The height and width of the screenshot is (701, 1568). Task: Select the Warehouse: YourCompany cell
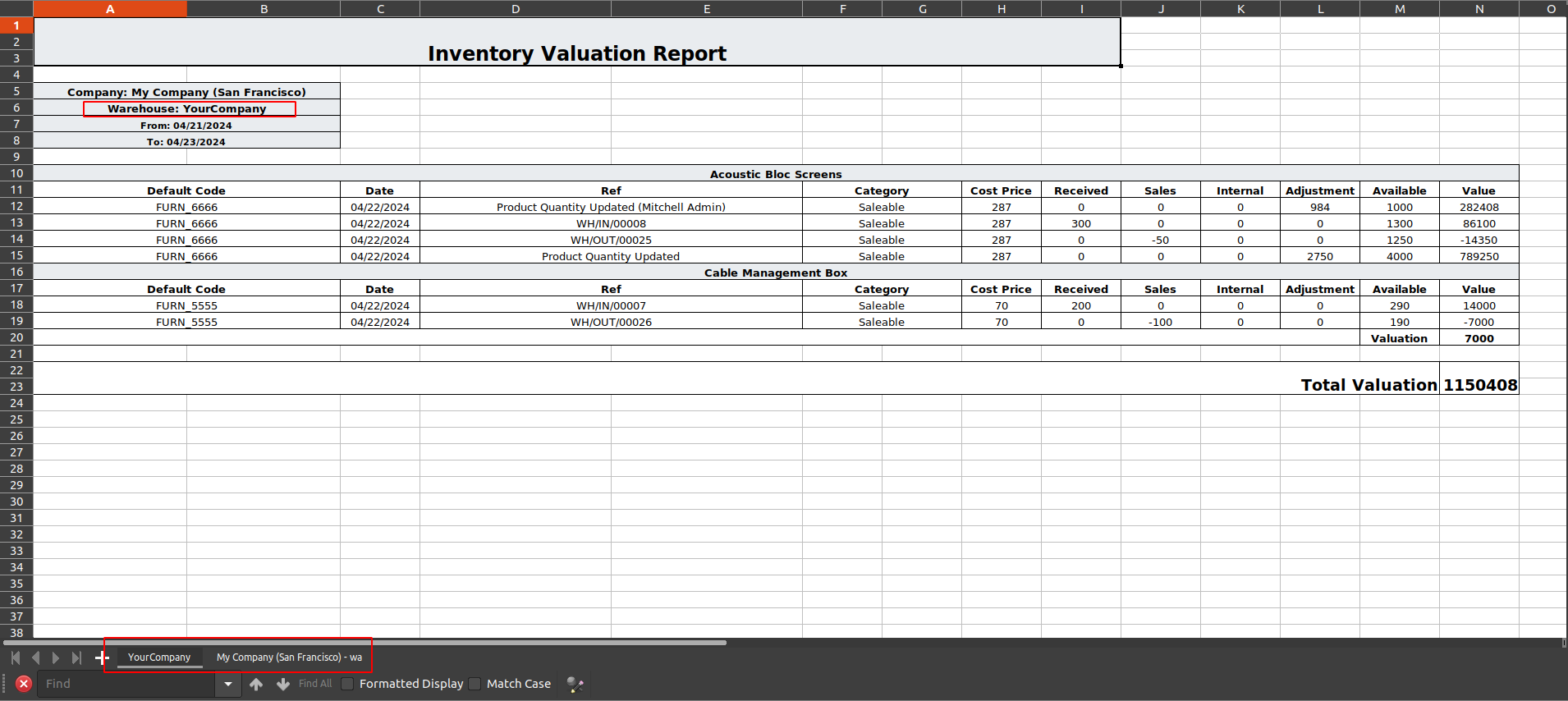186,108
